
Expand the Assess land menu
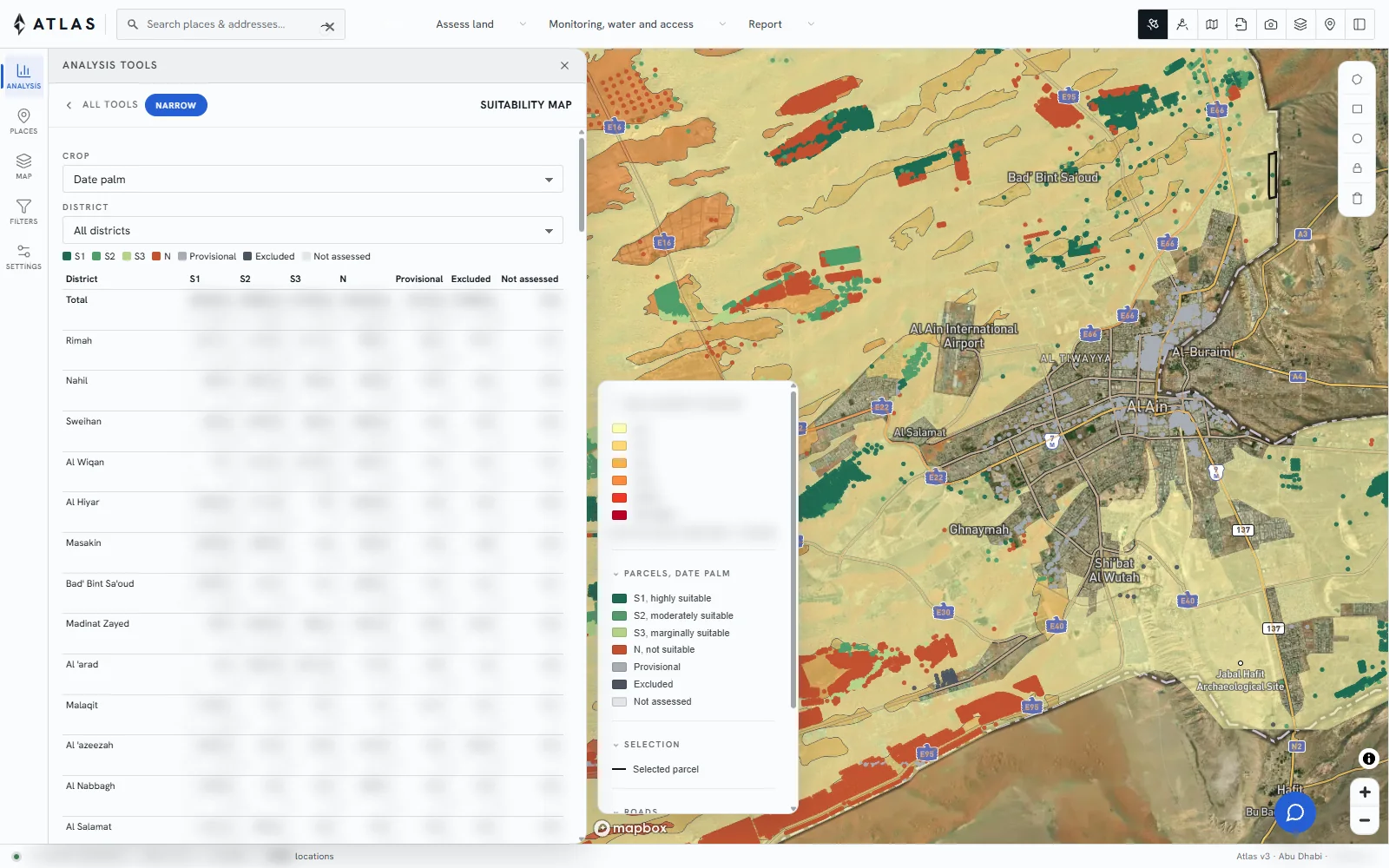481,24
